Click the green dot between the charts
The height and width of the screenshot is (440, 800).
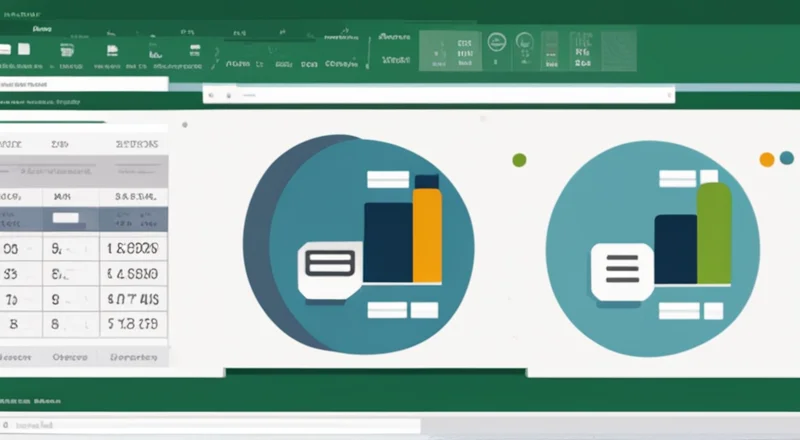[518, 160]
